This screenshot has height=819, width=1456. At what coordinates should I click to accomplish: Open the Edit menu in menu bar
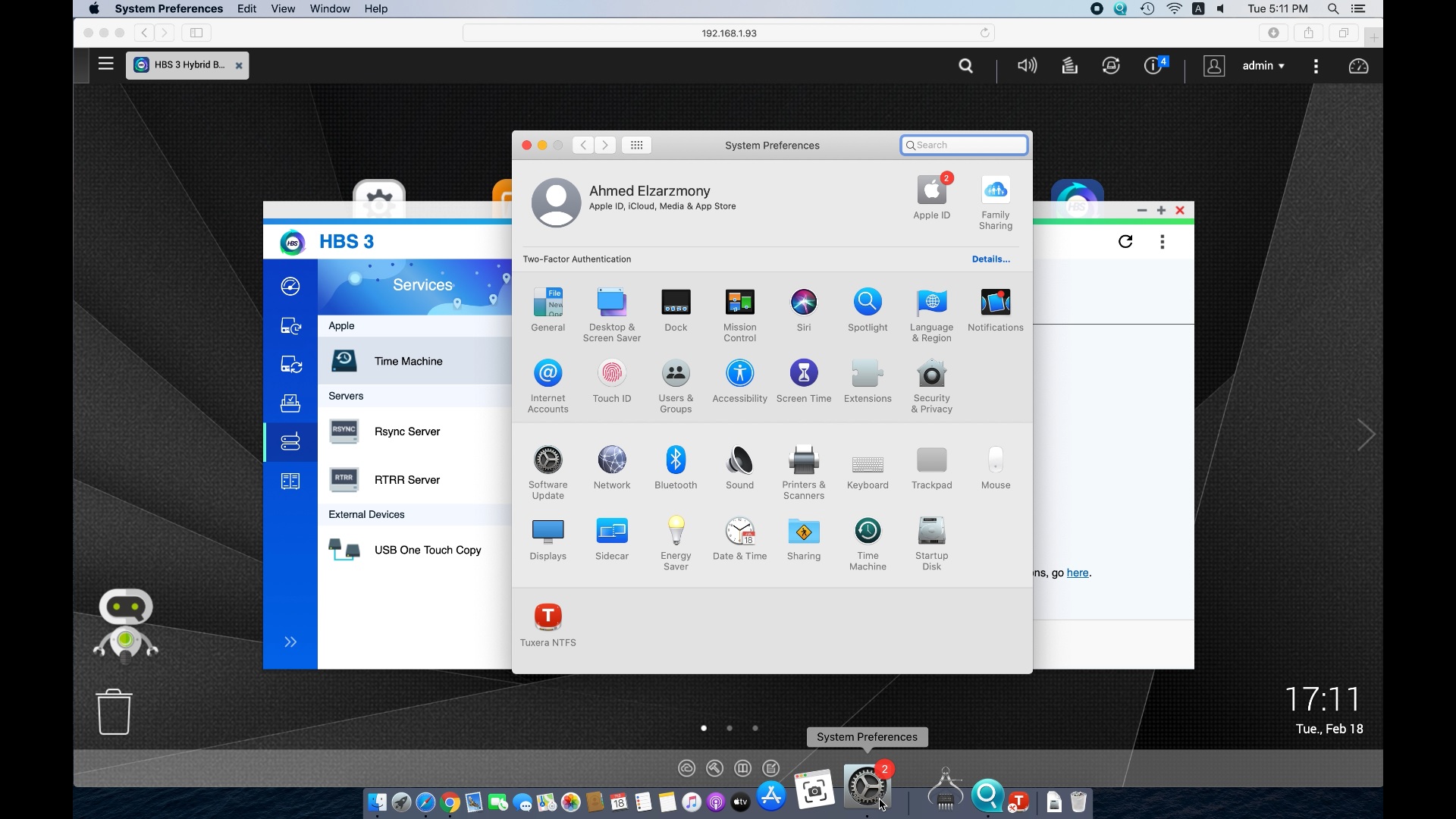pos(246,9)
